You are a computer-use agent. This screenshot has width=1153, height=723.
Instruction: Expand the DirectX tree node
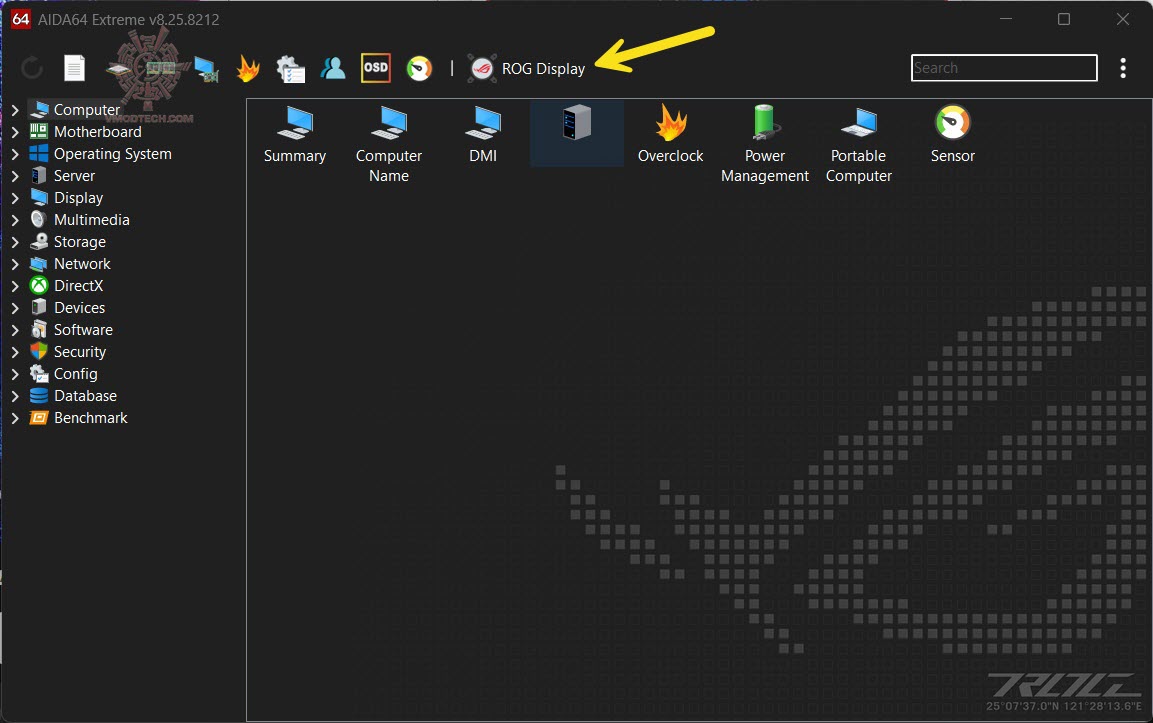[15, 286]
